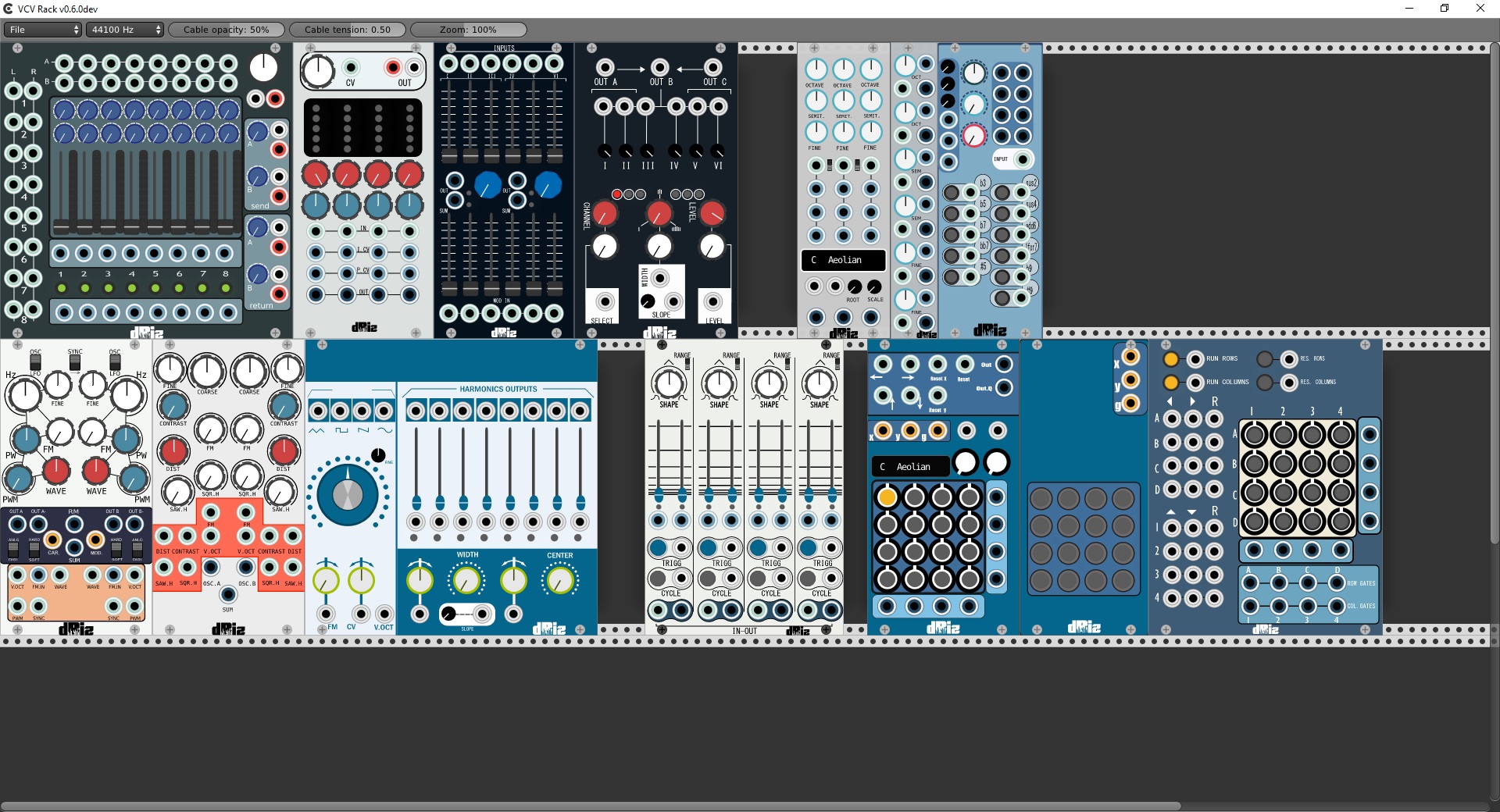This screenshot has height=812, width=1500.
Task: Click the CENTER knob on harmonics module
Action: tap(559, 580)
